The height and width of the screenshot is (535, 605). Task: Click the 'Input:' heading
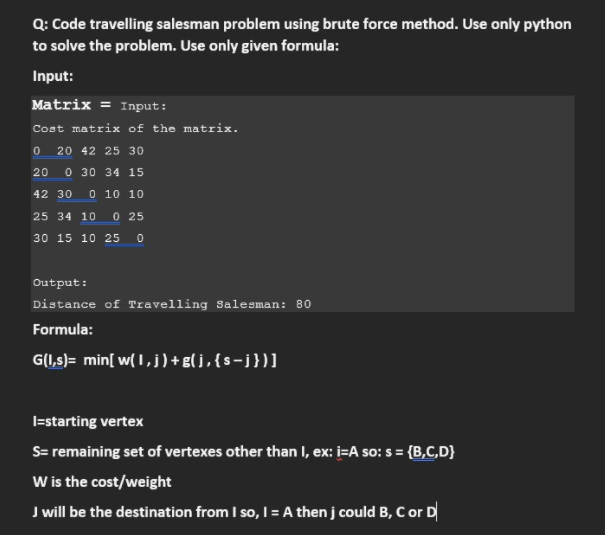(53, 76)
